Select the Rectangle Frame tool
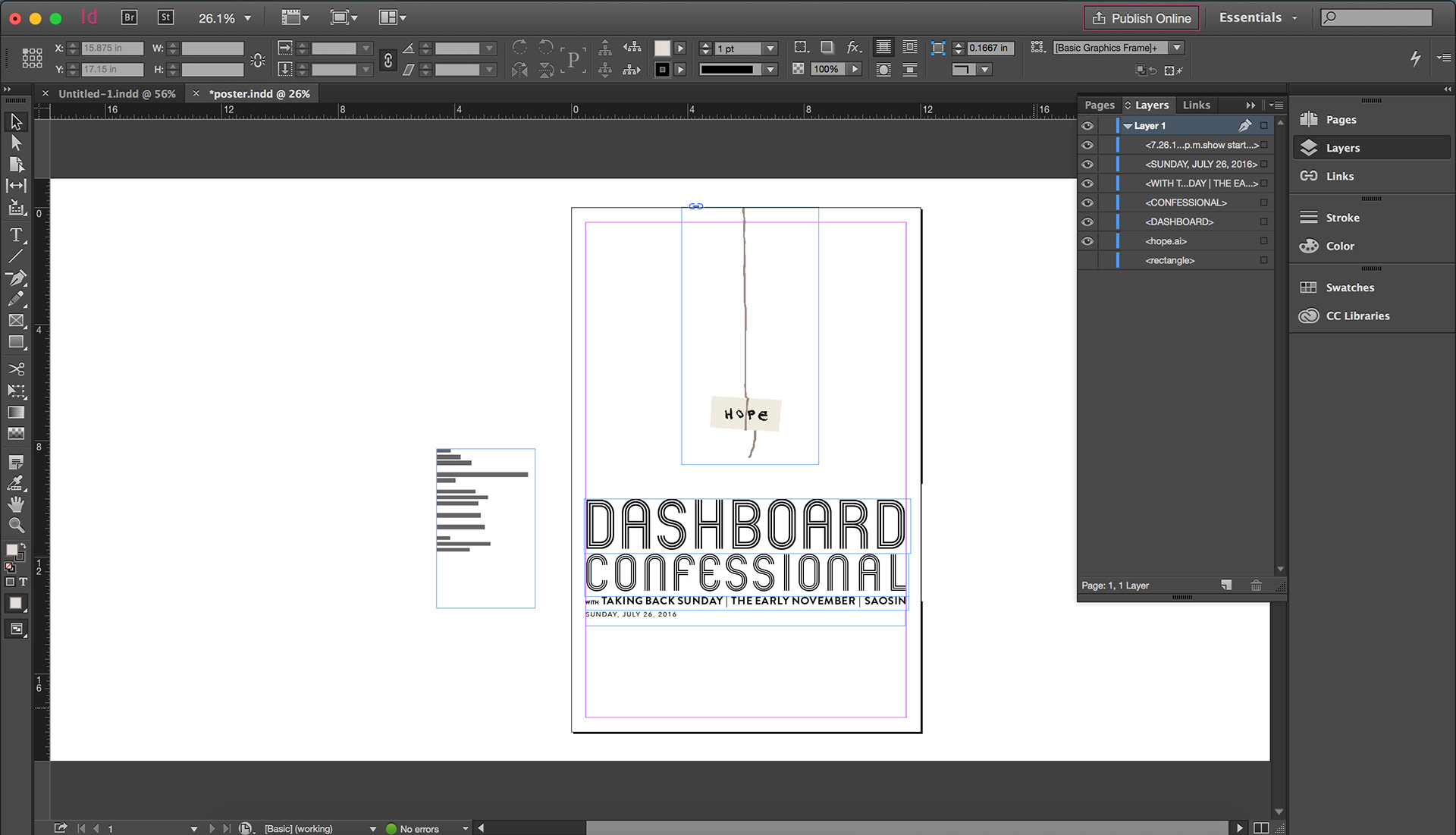 pos(16,321)
